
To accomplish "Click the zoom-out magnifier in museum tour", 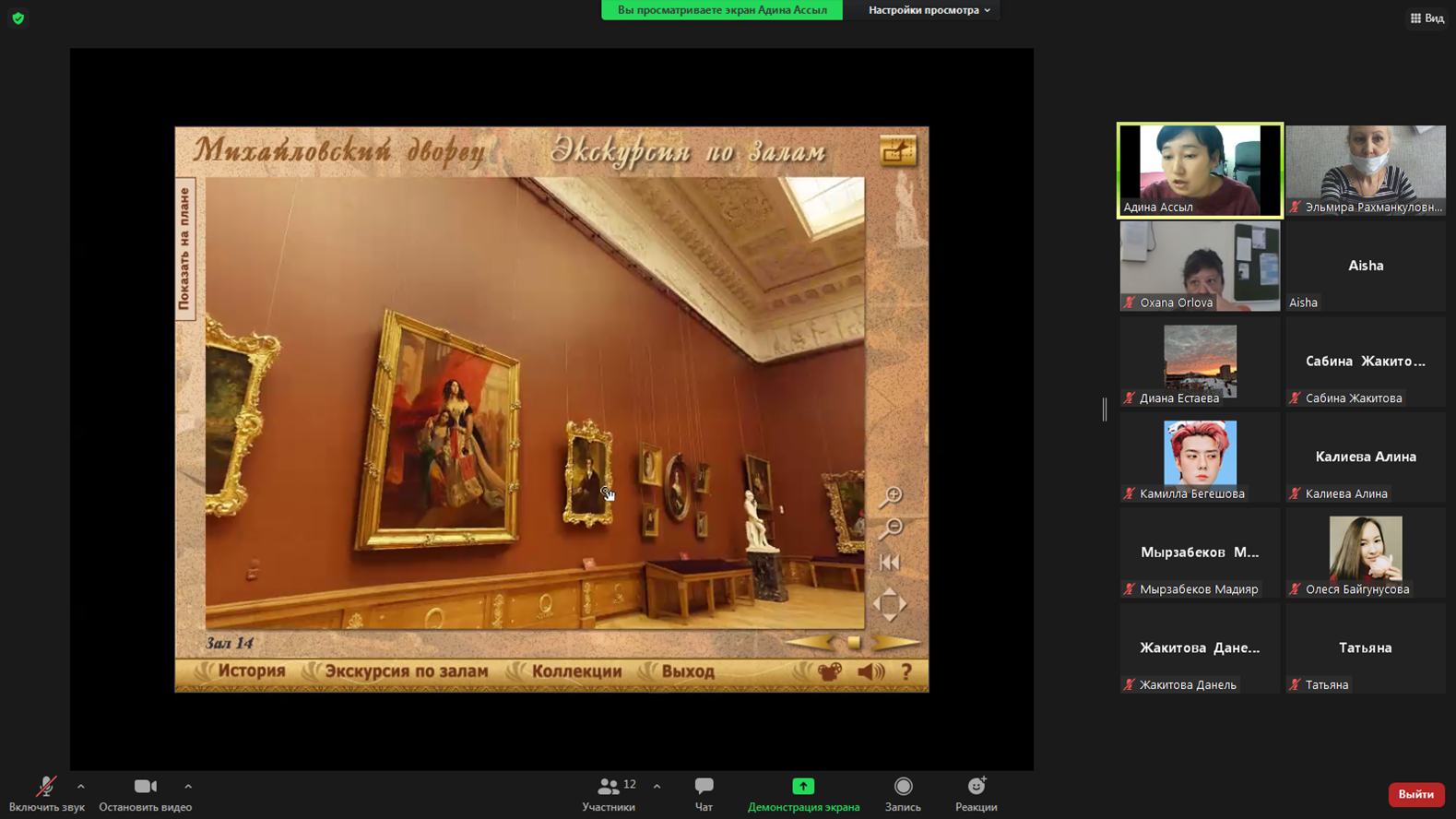I will tap(891, 529).
